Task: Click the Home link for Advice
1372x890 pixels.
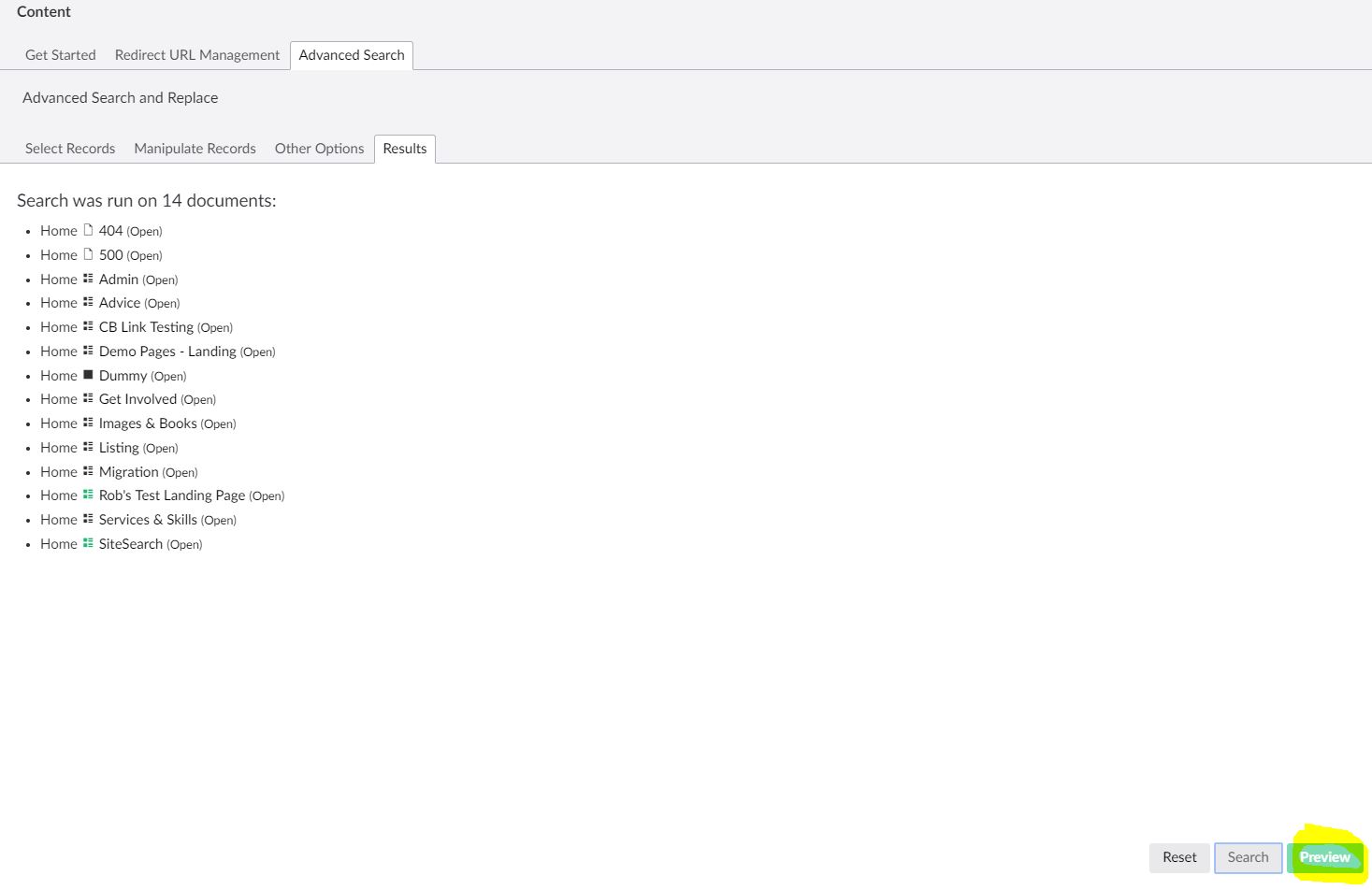Action: pyautogui.click(x=58, y=302)
